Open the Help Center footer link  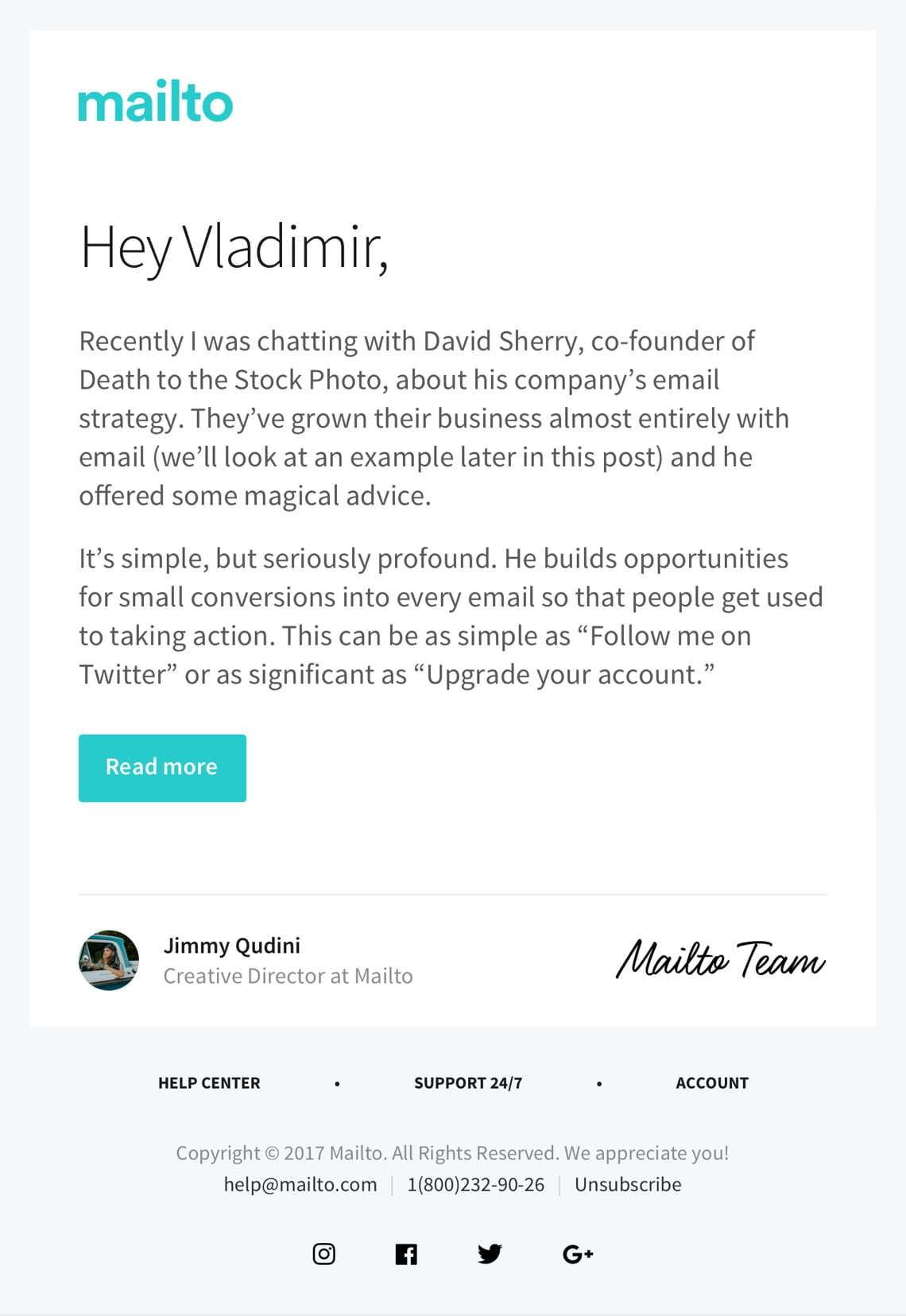(209, 1082)
